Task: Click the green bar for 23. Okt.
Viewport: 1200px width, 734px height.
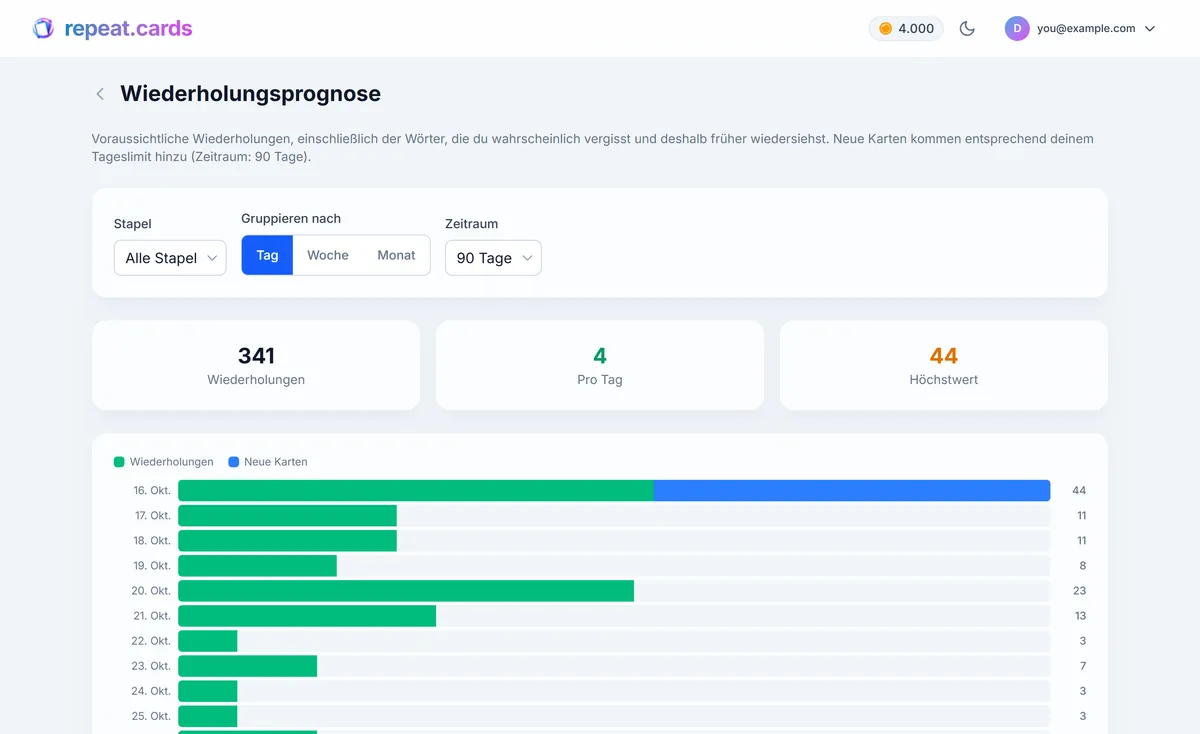Action: pos(247,665)
